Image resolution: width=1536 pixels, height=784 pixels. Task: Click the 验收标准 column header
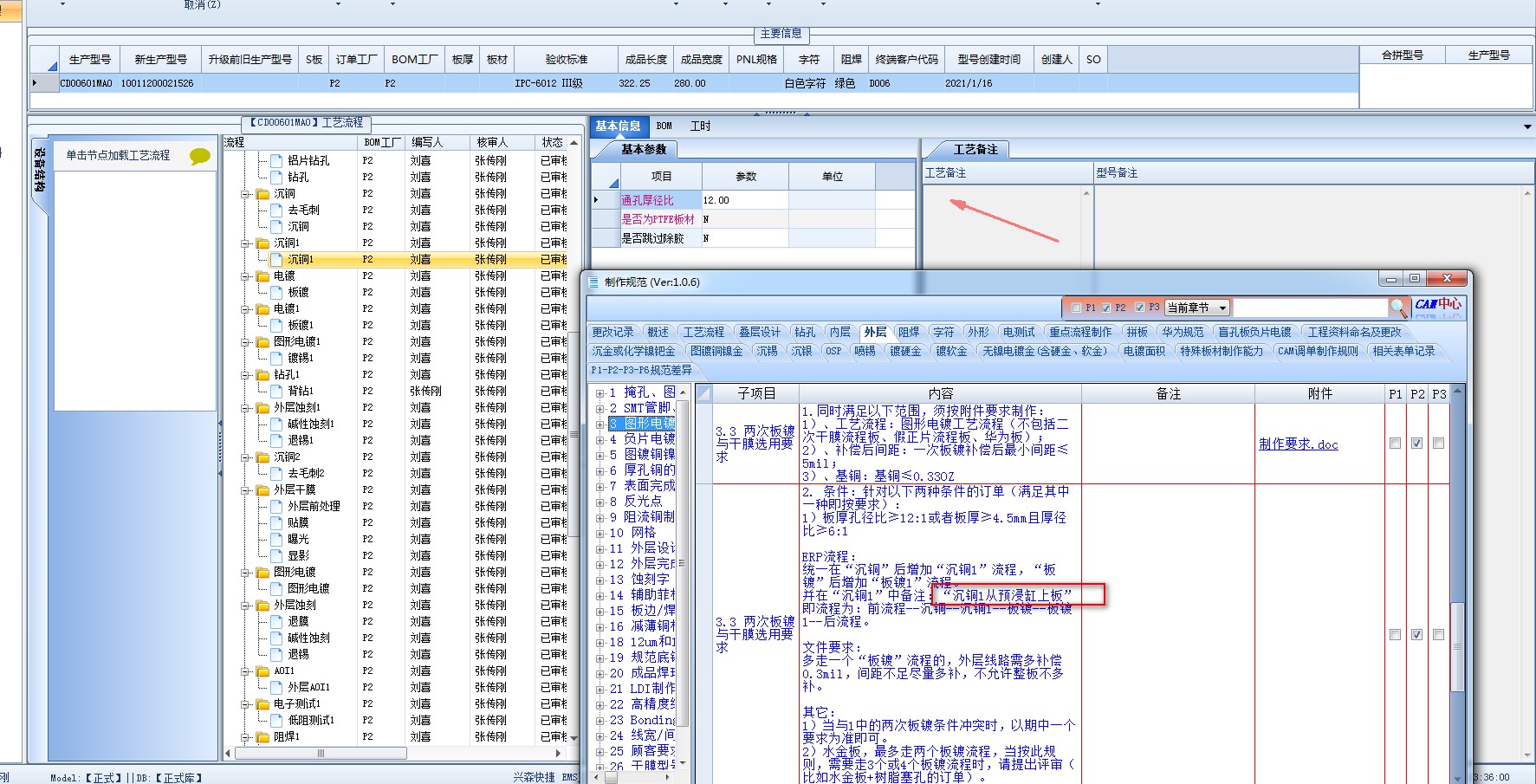tap(567, 60)
